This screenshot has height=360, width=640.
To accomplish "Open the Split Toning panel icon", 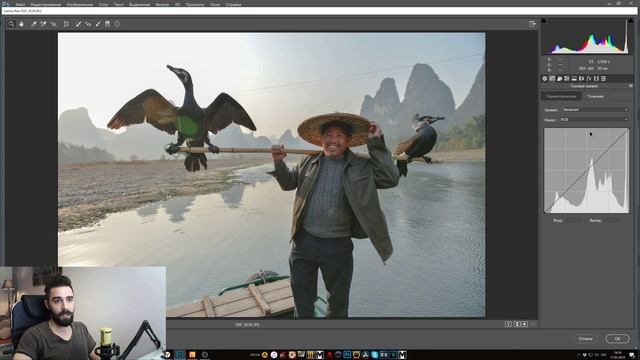I will [x=574, y=78].
